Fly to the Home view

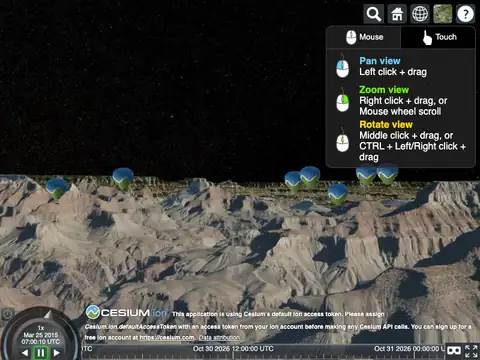(397, 14)
